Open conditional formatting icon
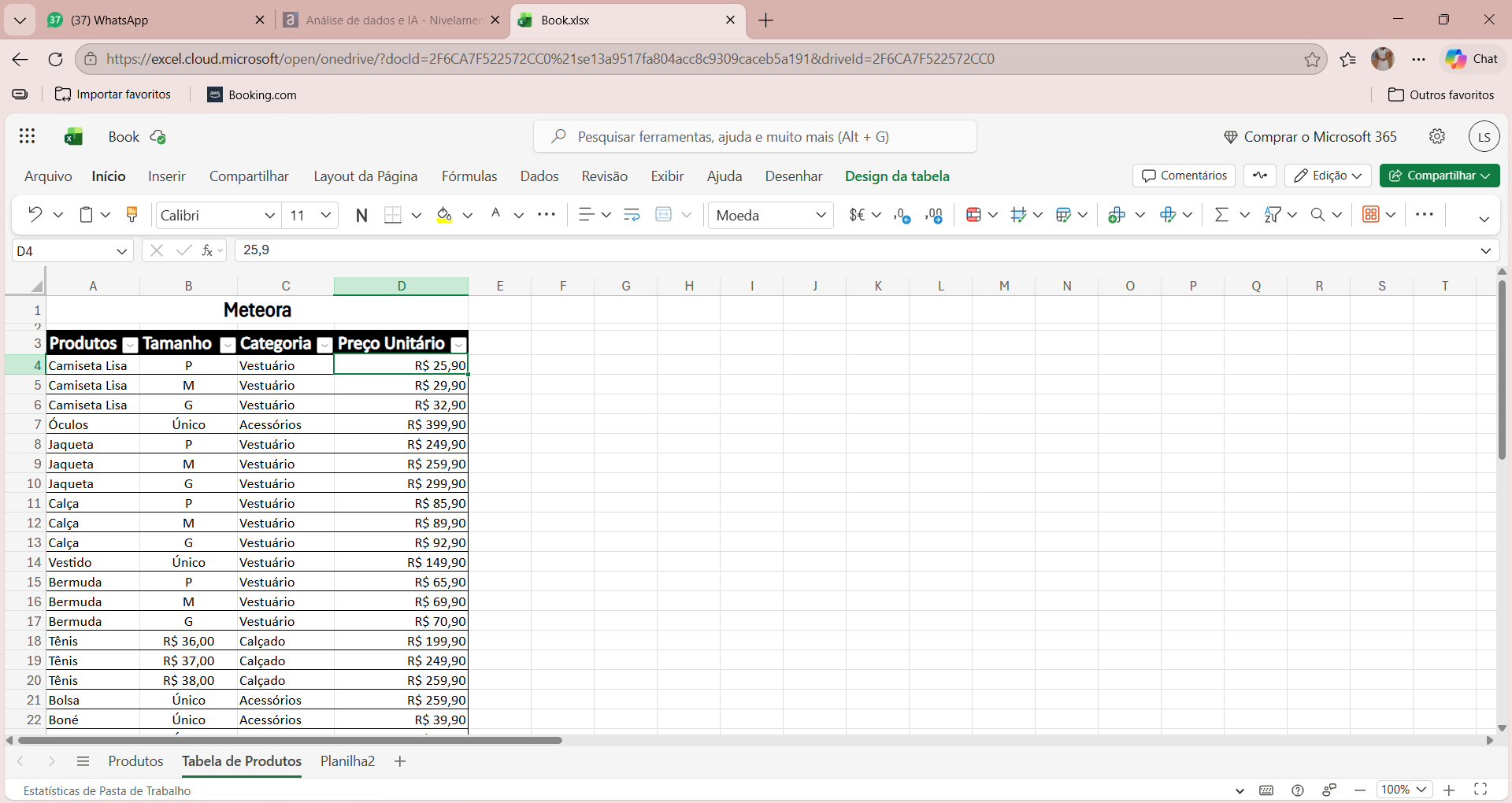The image size is (1512, 803). click(973, 214)
